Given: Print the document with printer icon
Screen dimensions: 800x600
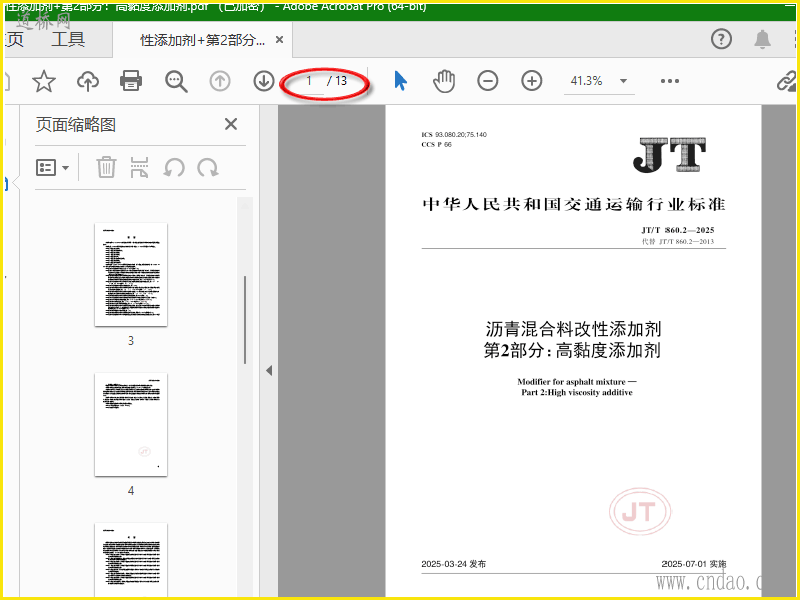Looking at the screenshot, I should [131, 81].
